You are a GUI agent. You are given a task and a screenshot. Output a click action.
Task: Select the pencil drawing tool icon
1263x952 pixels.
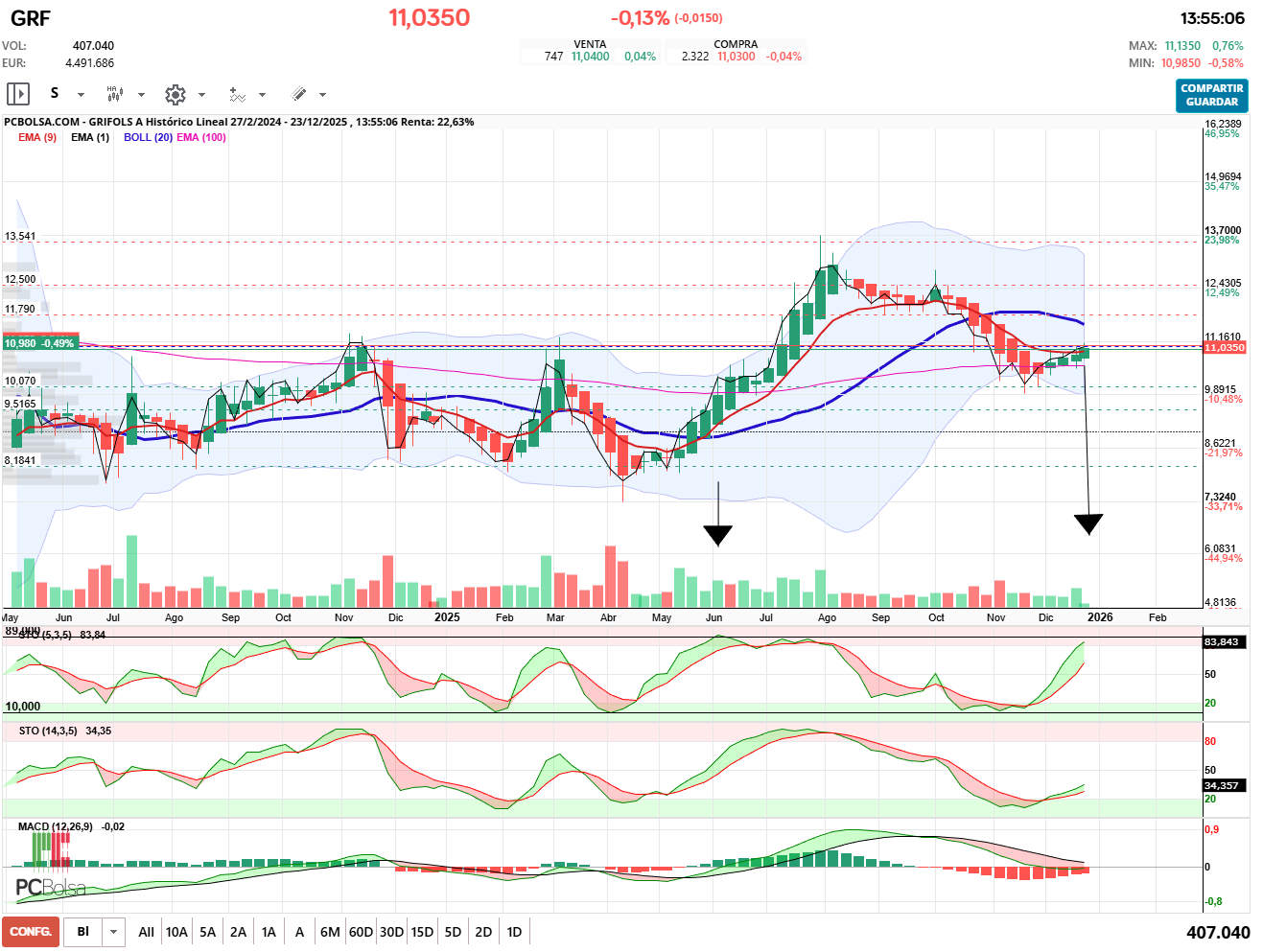(298, 94)
